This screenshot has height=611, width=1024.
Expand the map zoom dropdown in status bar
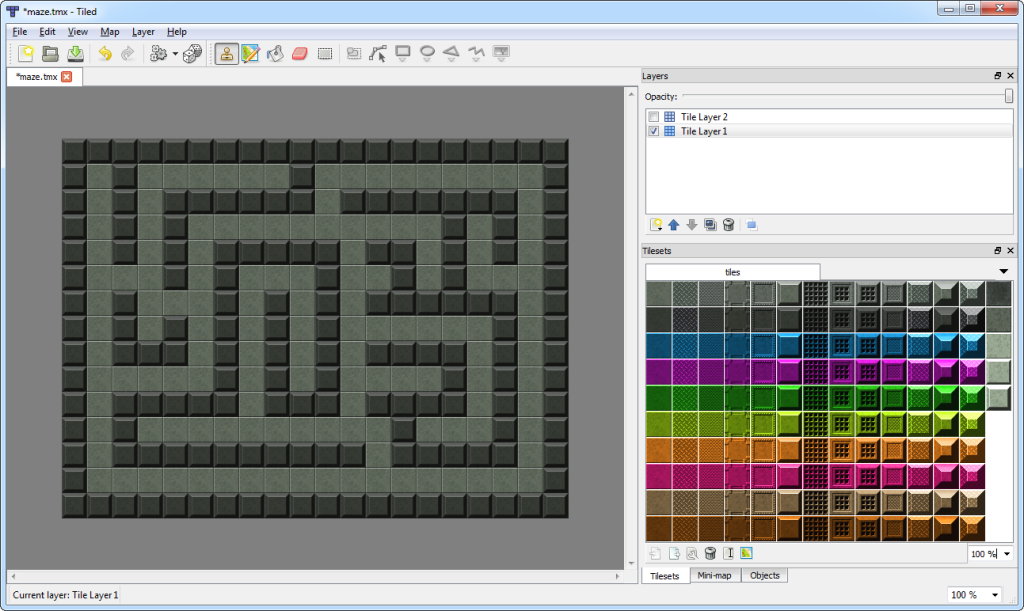tap(995, 595)
